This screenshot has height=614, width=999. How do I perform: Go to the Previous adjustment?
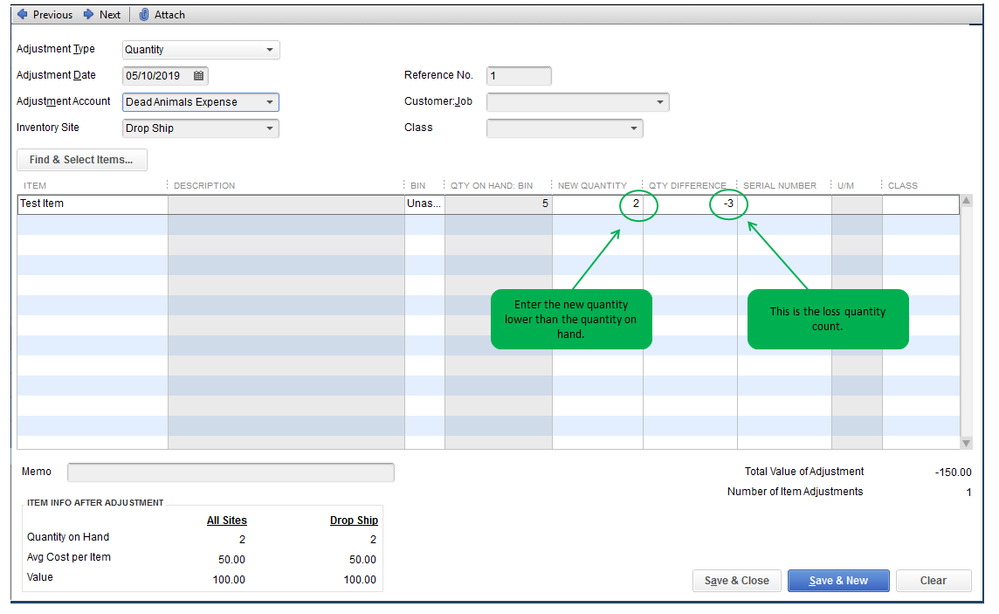tap(45, 15)
